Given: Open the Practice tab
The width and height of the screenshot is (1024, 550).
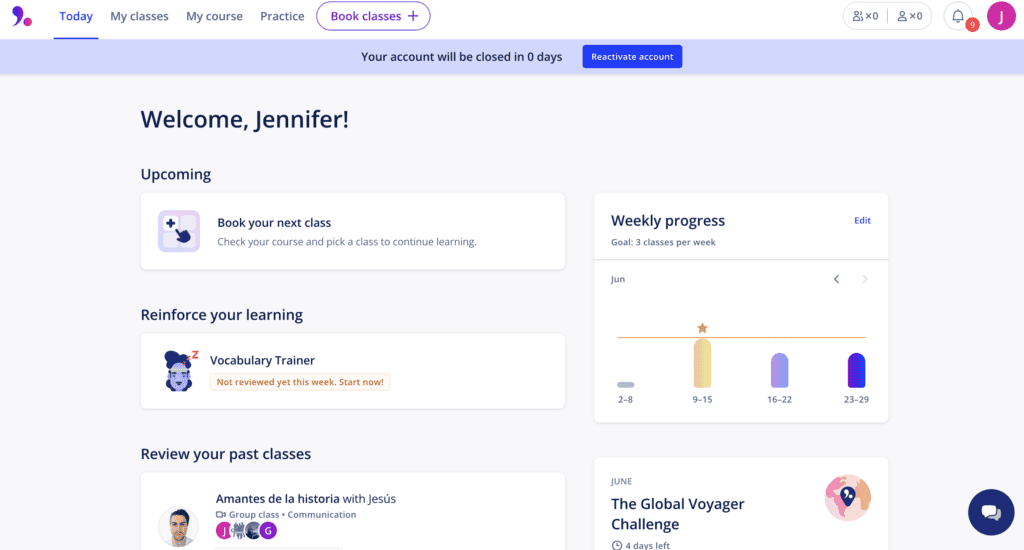Looking at the screenshot, I should [x=282, y=16].
